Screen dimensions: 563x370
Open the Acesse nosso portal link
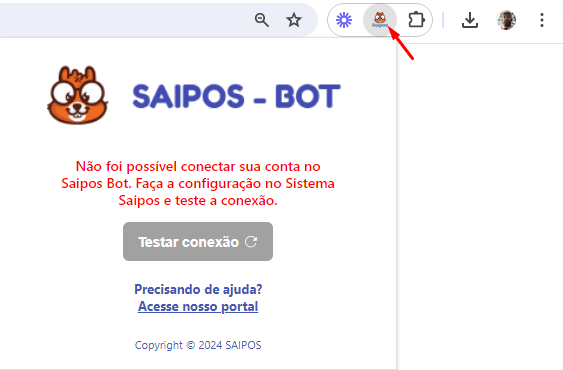click(198, 306)
